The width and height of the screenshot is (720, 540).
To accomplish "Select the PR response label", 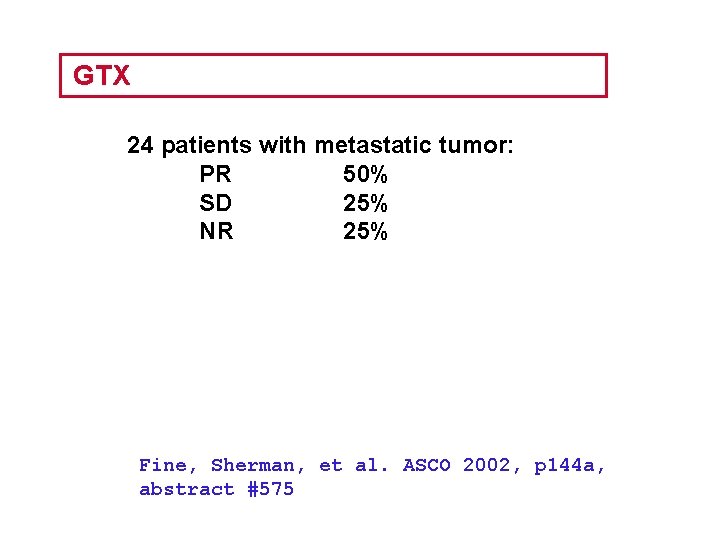I will pyautogui.click(x=216, y=175).
